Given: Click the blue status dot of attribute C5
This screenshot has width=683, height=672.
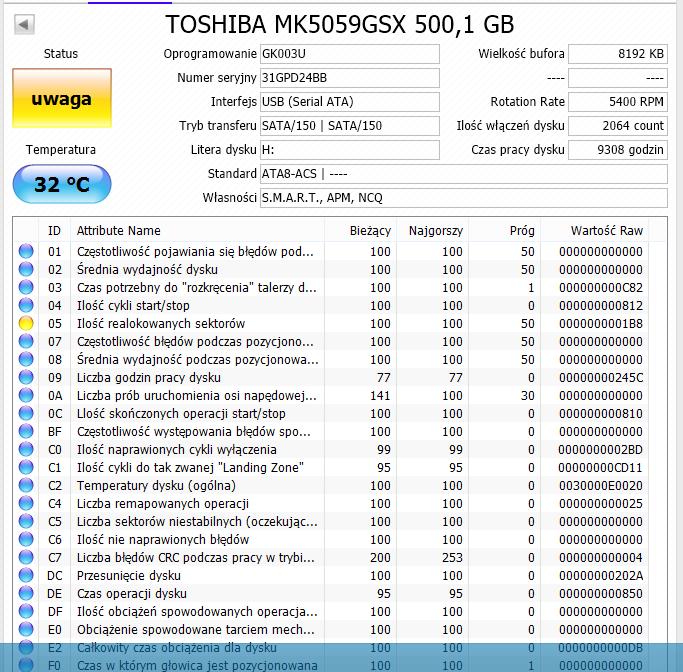Looking at the screenshot, I should point(26,521).
